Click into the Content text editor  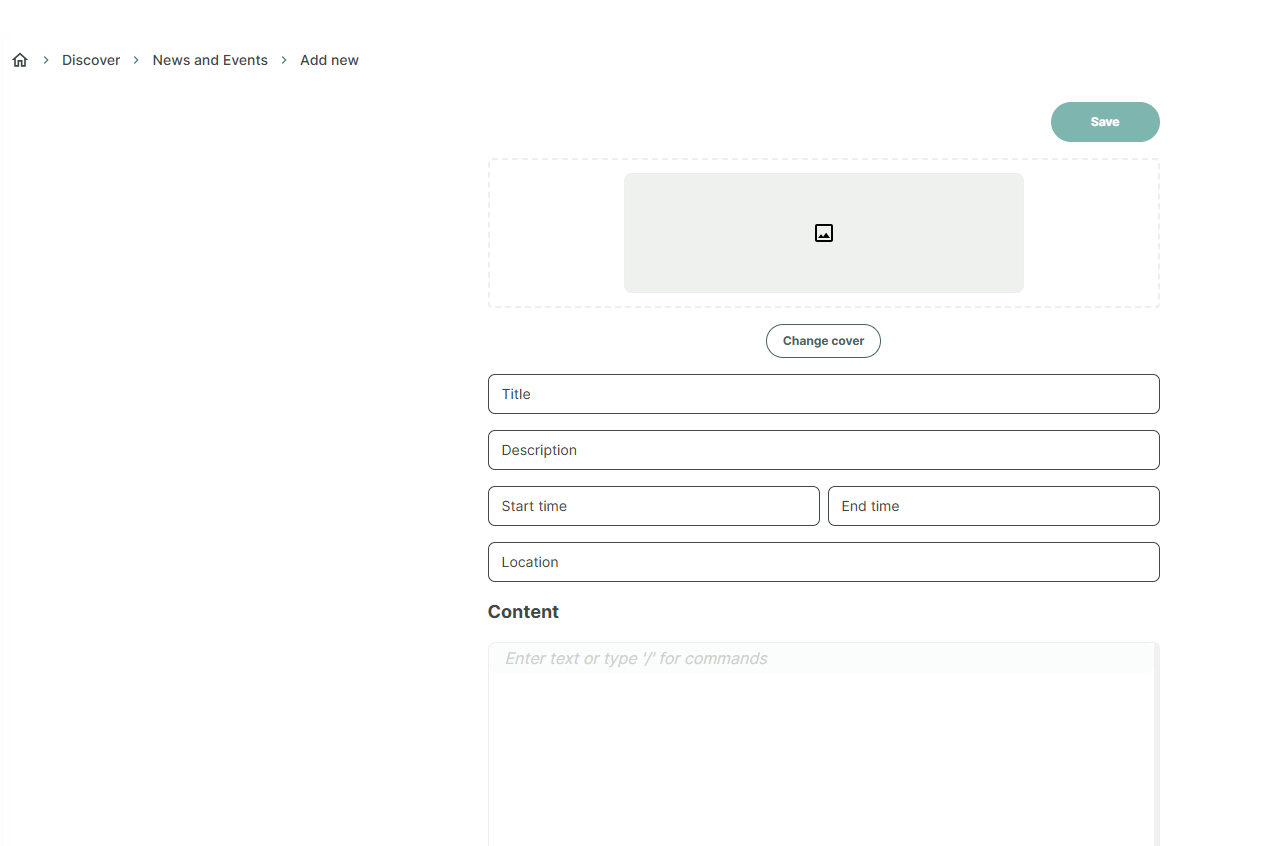click(x=822, y=744)
